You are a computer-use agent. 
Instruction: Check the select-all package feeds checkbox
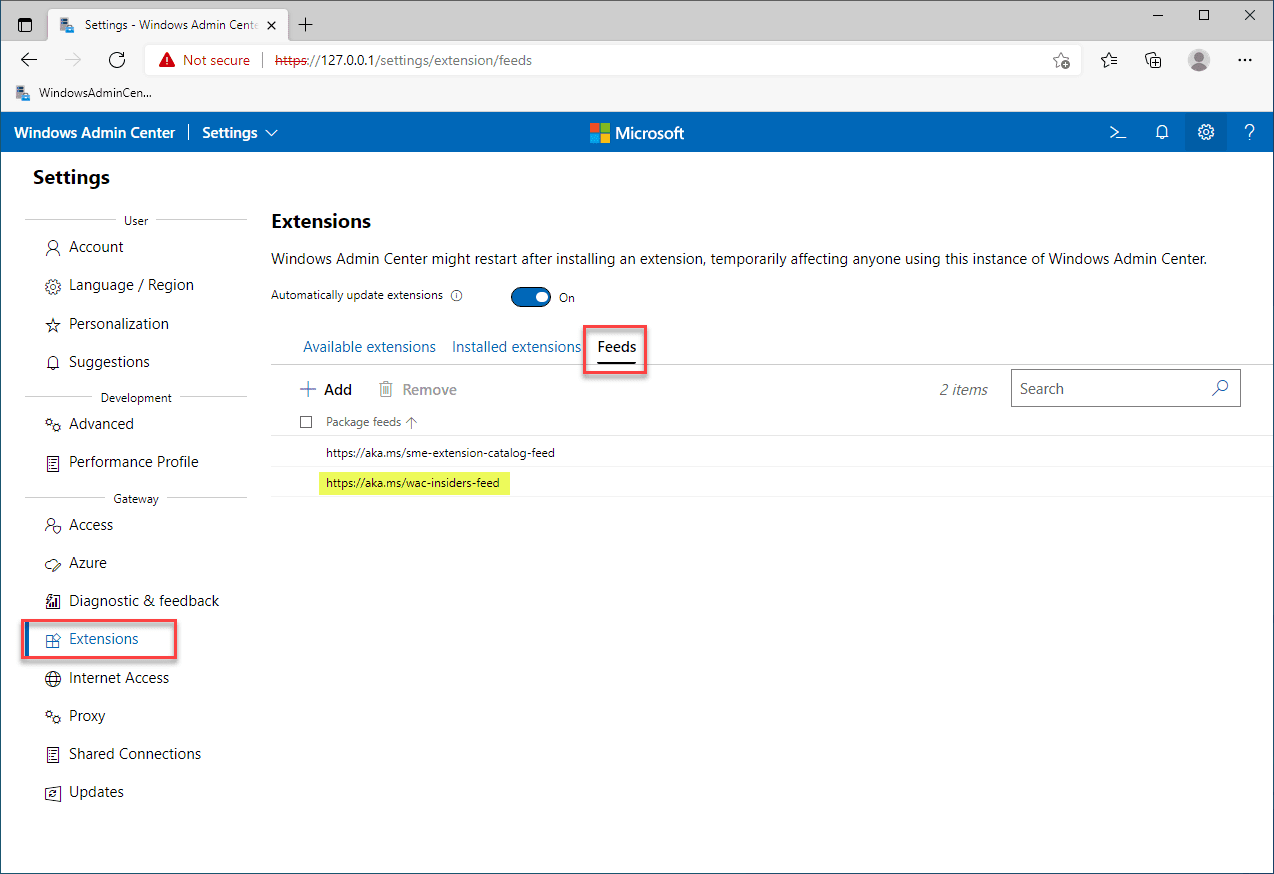pyautogui.click(x=306, y=422)
